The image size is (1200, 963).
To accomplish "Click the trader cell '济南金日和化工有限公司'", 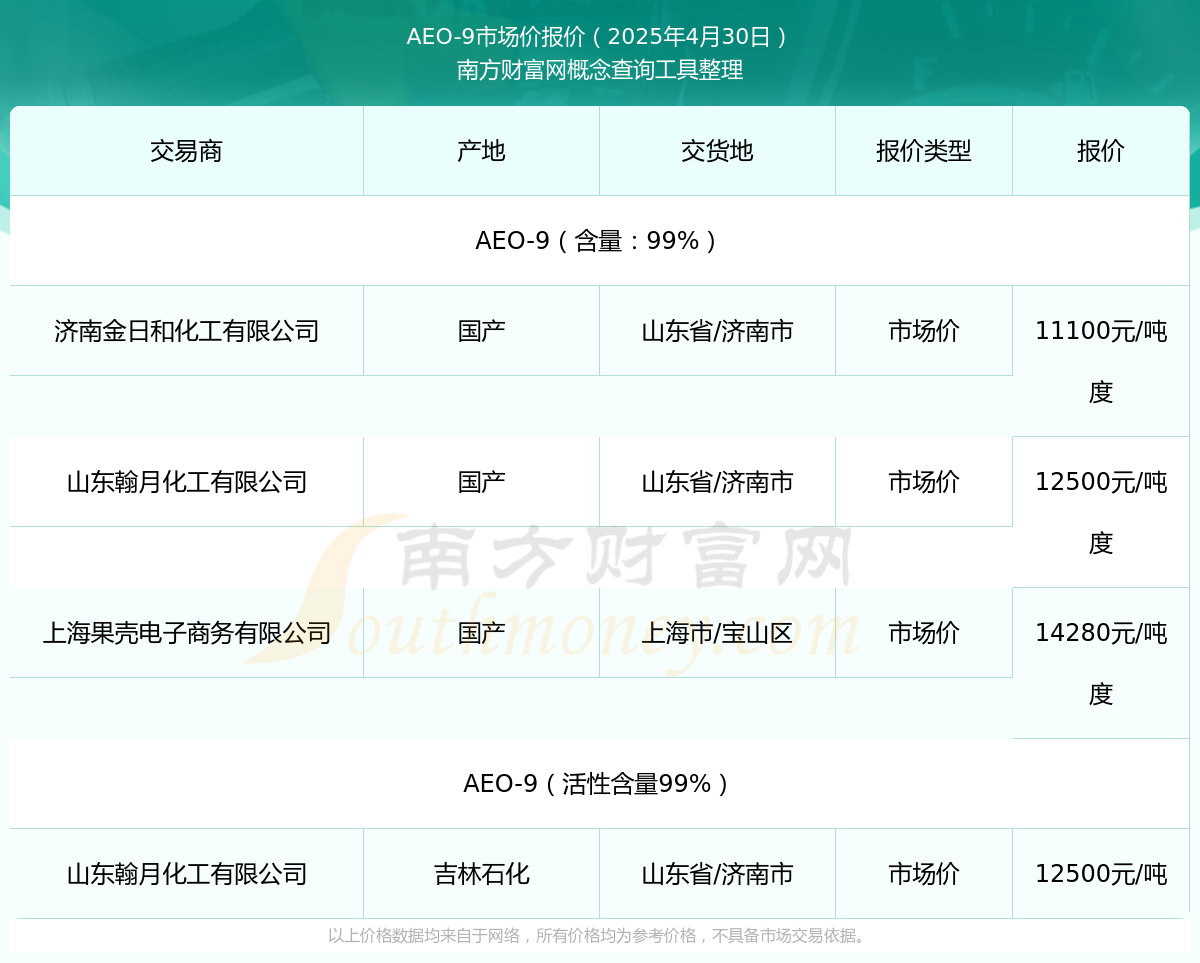I will (x=186, y=331).
